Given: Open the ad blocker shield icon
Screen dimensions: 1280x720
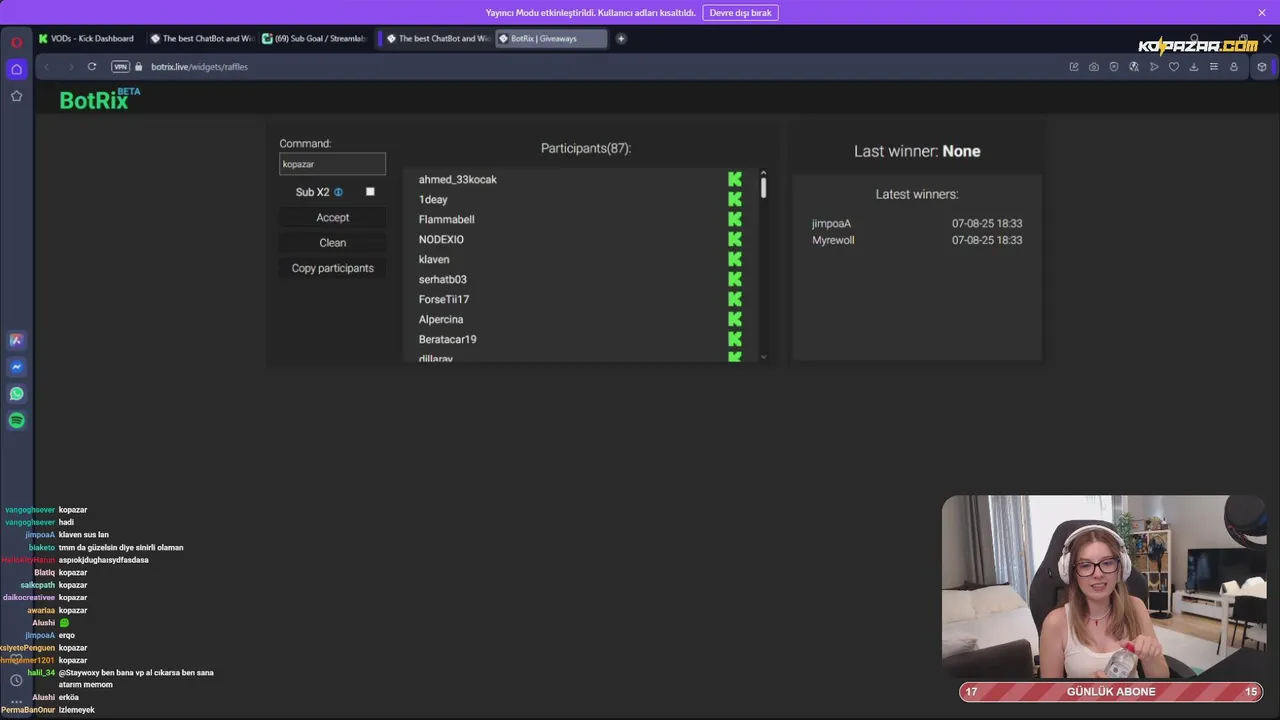Looking at the screenshot, I should click(1114, 67).
